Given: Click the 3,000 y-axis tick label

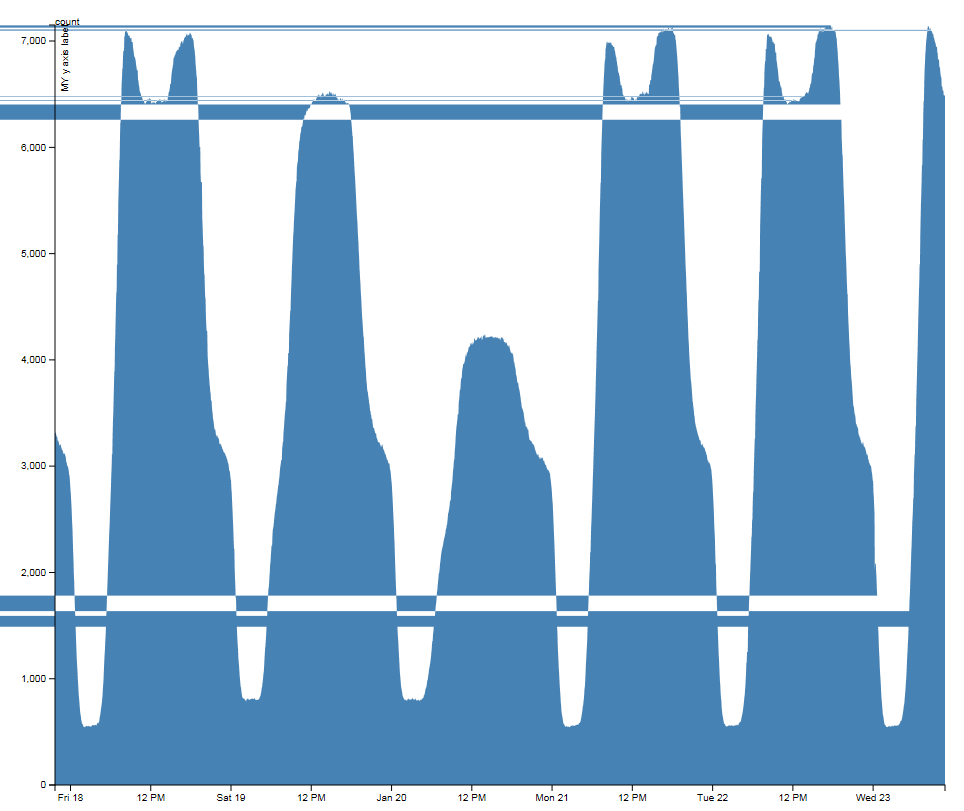Looking at the screenshot, I should (x=33, y=466).
